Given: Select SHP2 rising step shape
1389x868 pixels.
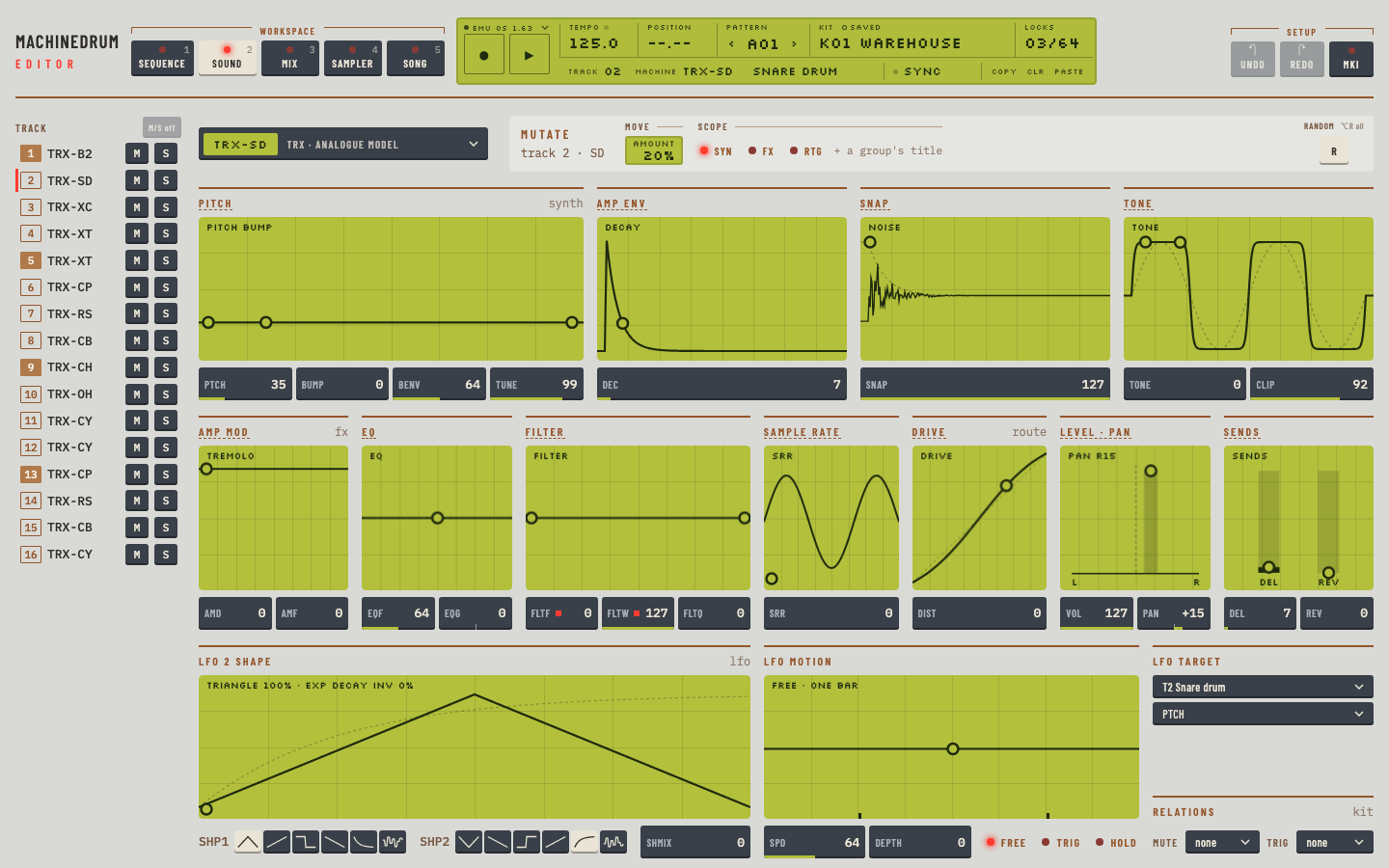Looking at the screenshot, I should click(x=527, y=842).
